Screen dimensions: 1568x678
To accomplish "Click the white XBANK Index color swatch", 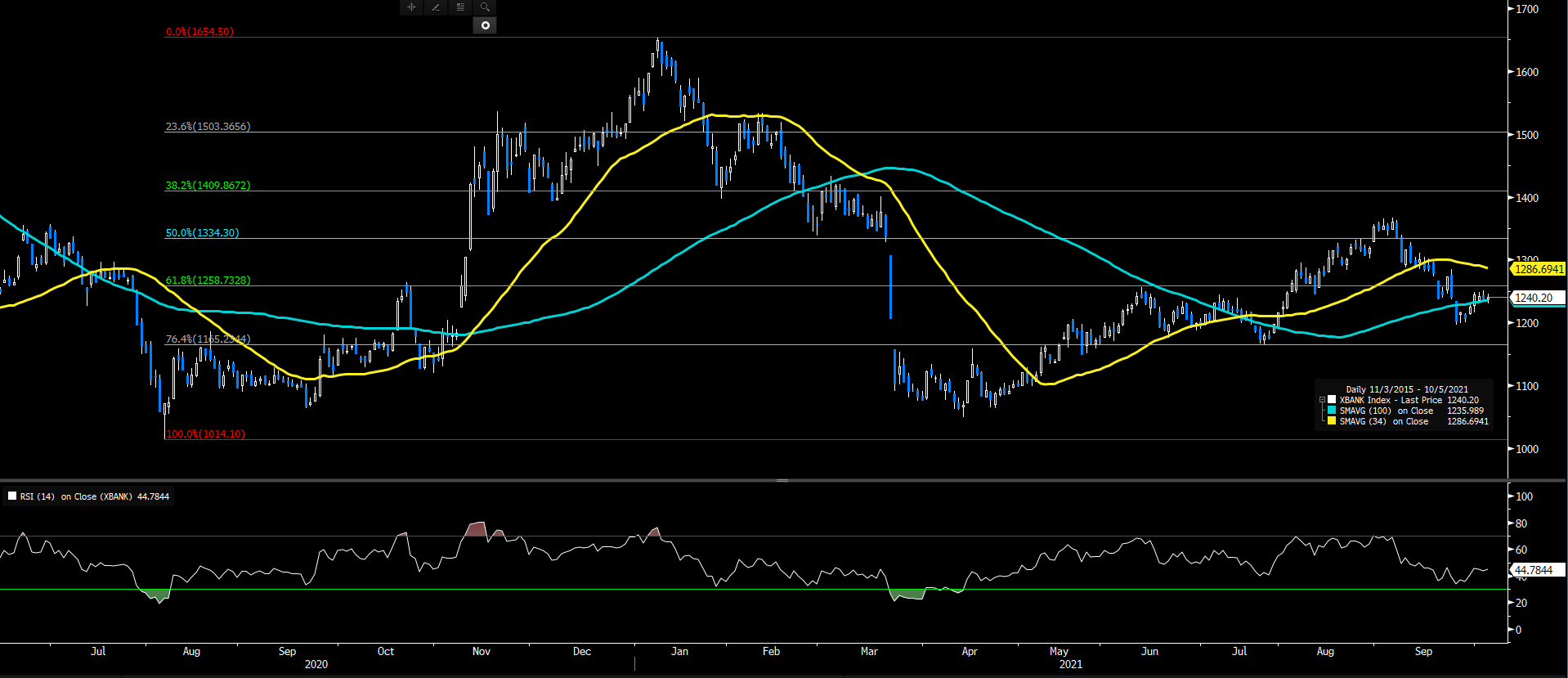I will 1332,400.
